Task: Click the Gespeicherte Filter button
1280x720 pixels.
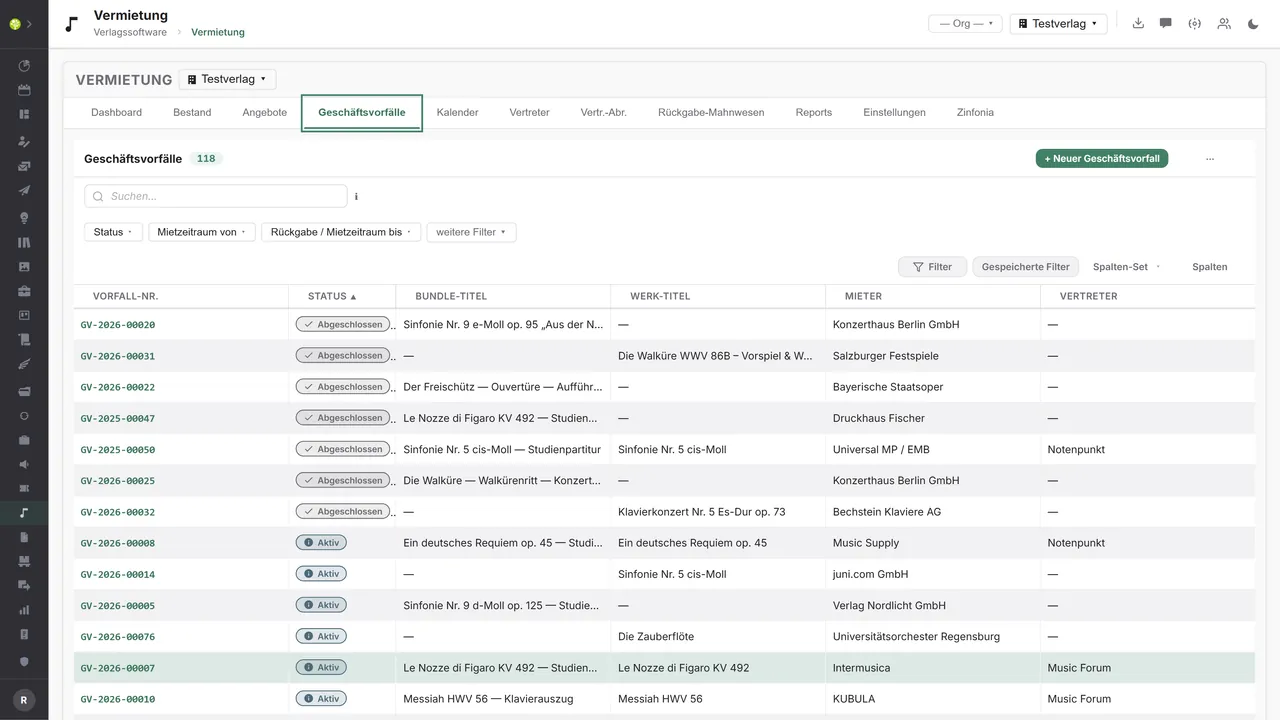Action: pyautogui.click(x=1026, y=267)
